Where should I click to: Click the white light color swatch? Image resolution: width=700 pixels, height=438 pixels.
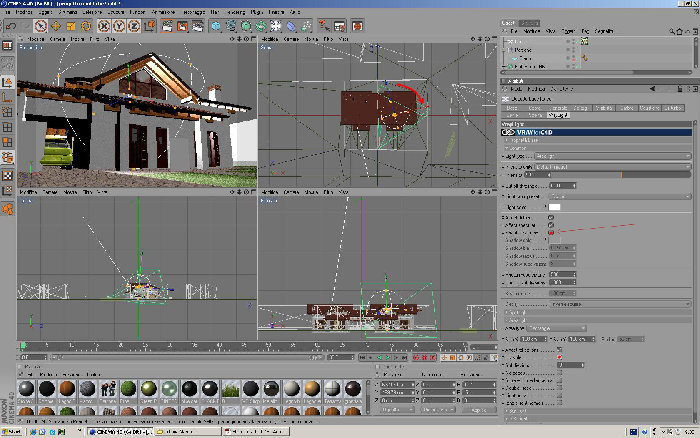pos(554,207)
